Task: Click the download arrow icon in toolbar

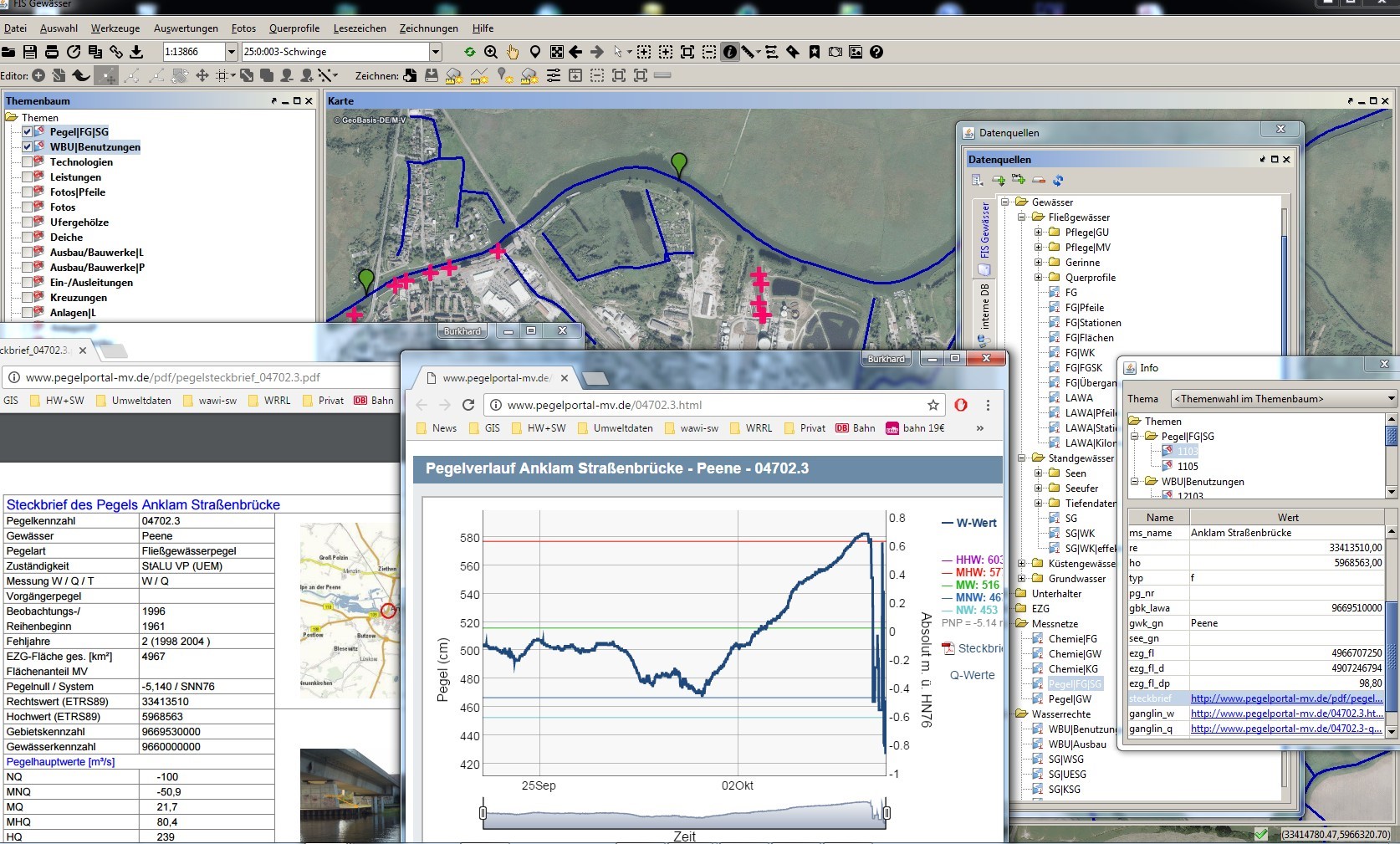Action: (x=136, y=52)
